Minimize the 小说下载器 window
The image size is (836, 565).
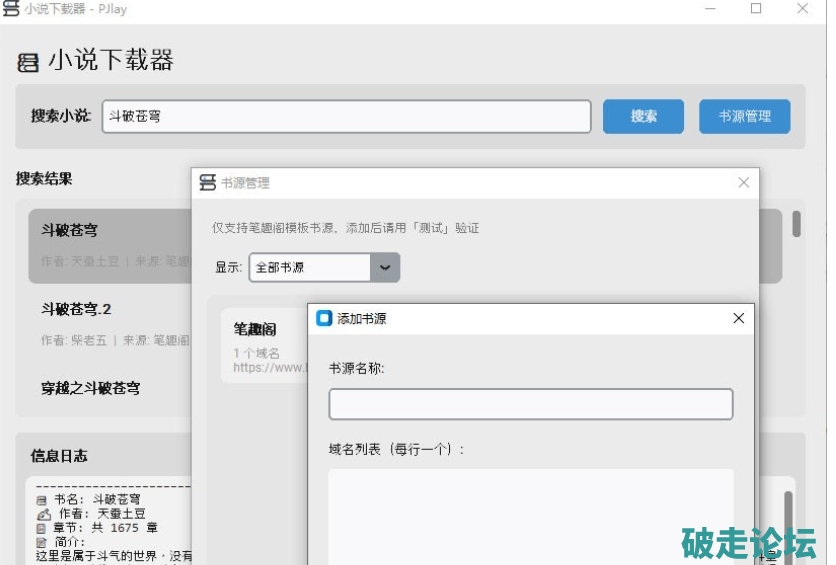coord(710,9)
